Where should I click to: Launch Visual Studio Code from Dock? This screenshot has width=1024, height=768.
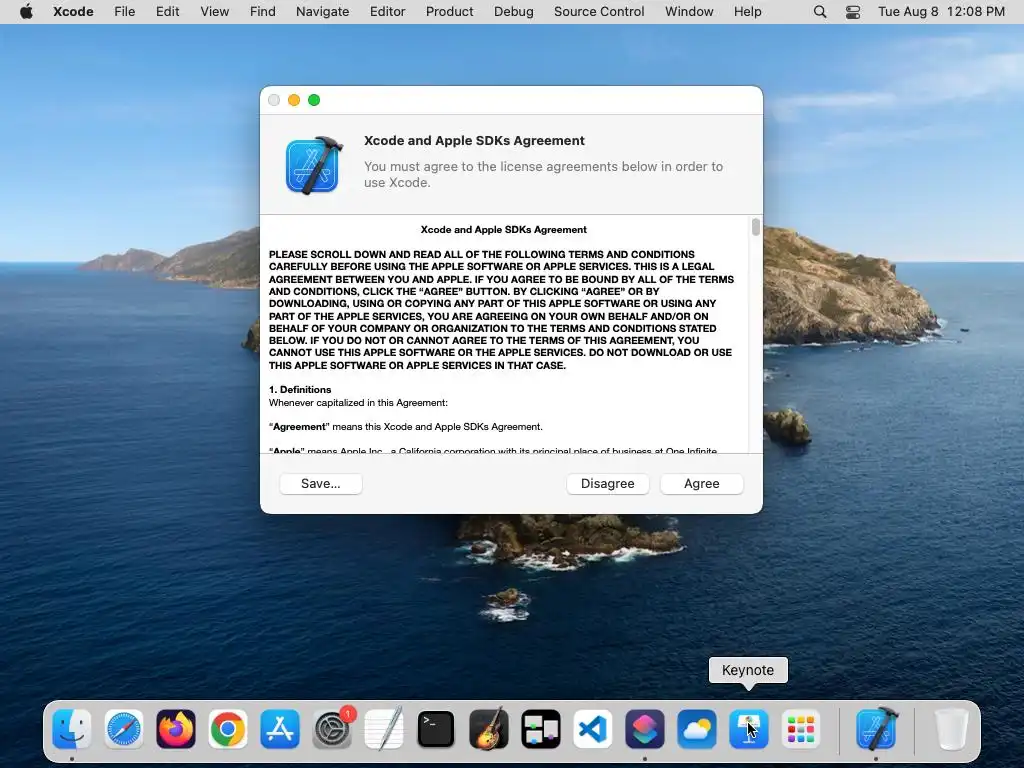click(x=593, y=729)
